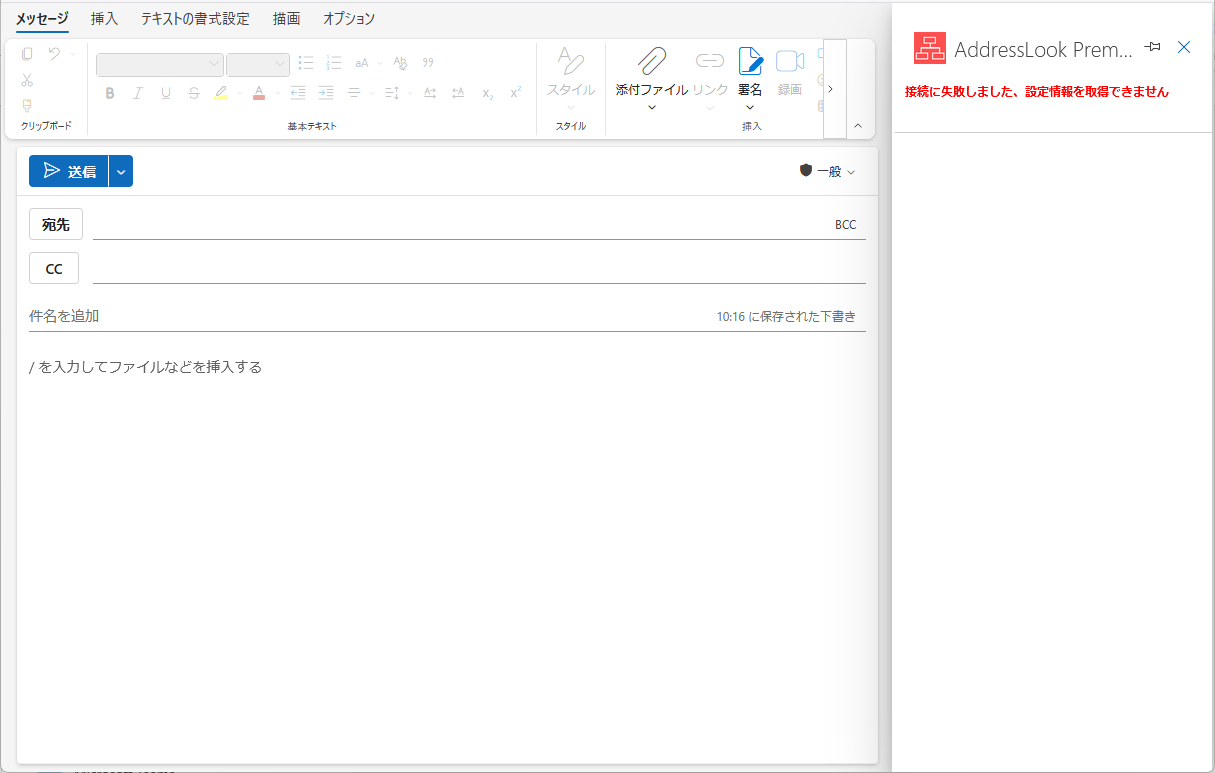Screen dimensions: 1215x773
Task: Click the リンク link icon
Action: tap(710, 62)
